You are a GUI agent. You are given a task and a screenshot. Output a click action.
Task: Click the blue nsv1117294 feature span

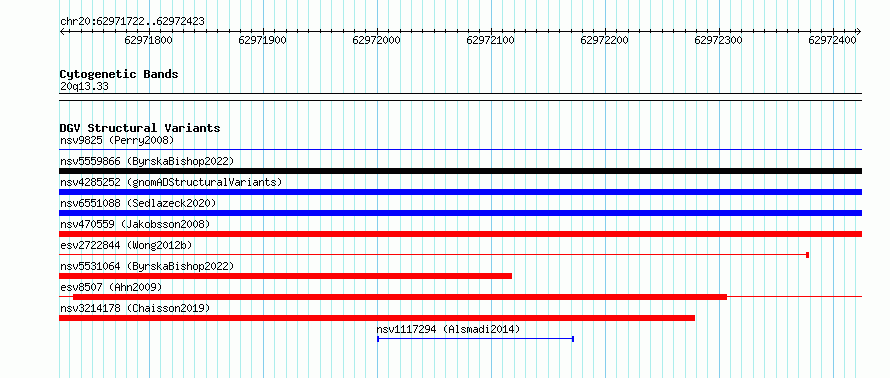(476, 339)
